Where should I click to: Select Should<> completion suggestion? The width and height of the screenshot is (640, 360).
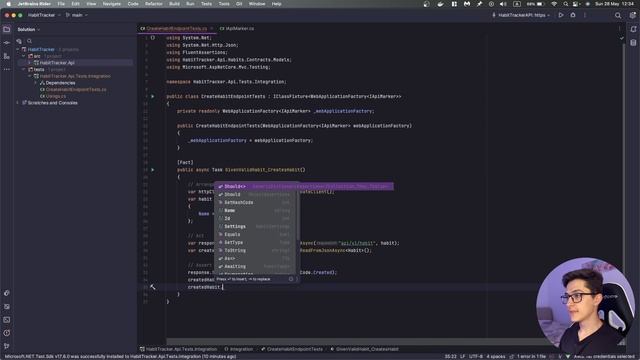point(304,187)
